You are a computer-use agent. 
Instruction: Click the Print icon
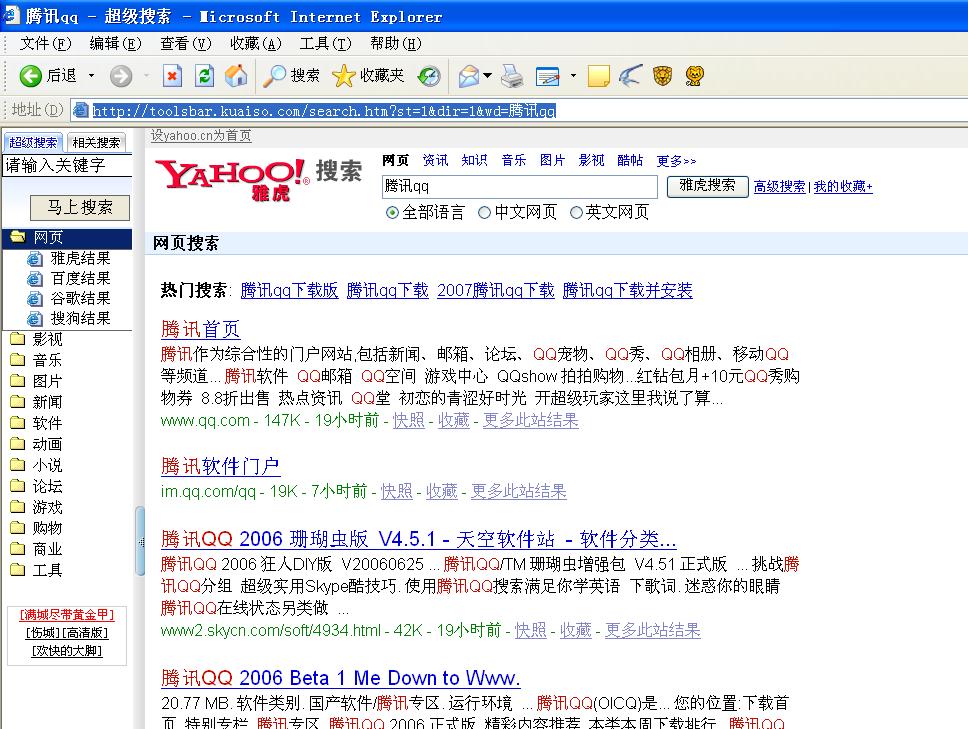coord(512,76)
